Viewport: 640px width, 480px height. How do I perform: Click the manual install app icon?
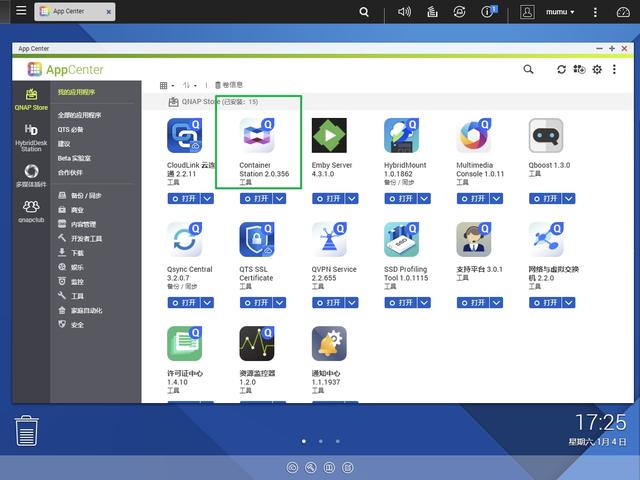point(579,70)
